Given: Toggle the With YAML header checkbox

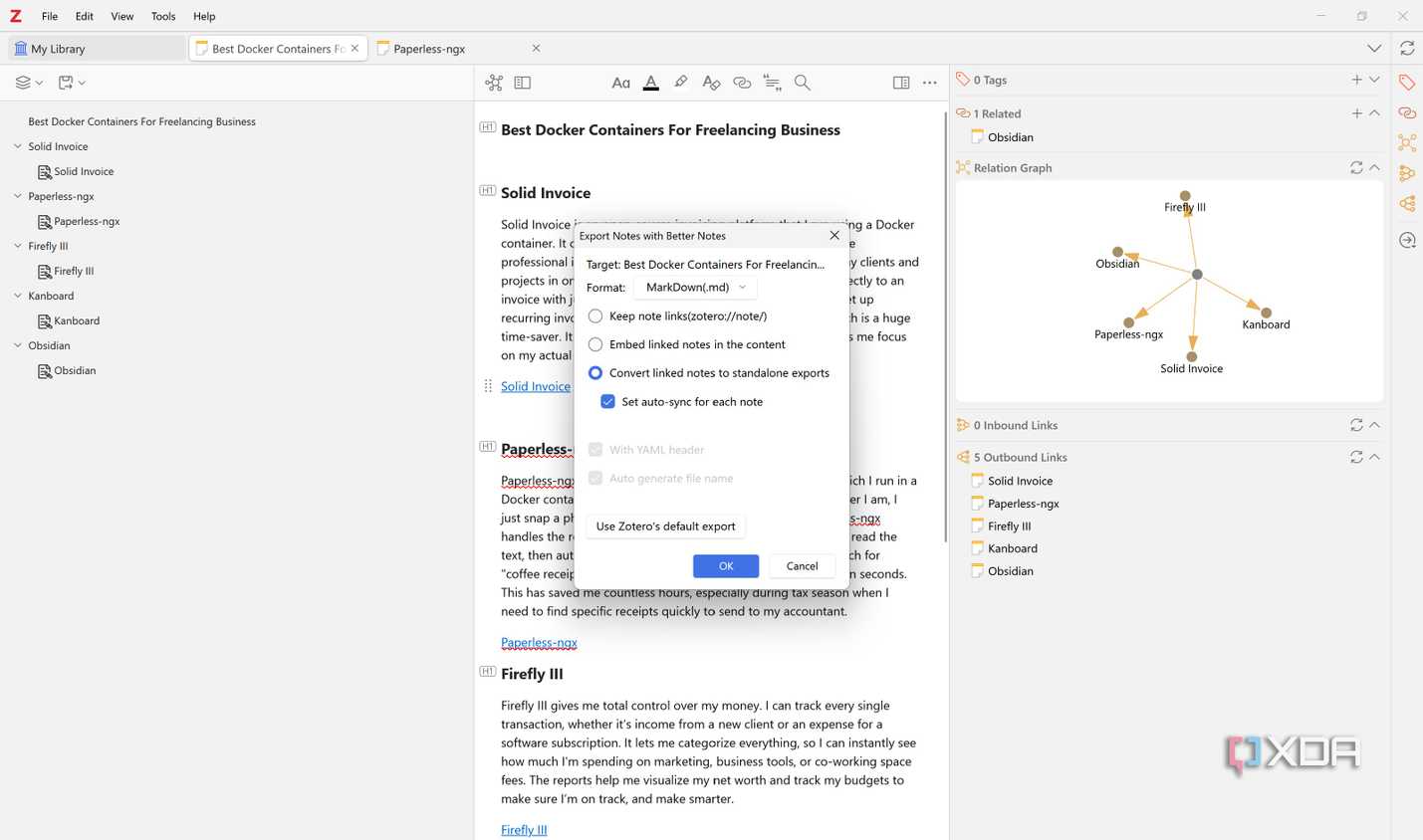Looking at the screenshot, I should pos(595,450).
